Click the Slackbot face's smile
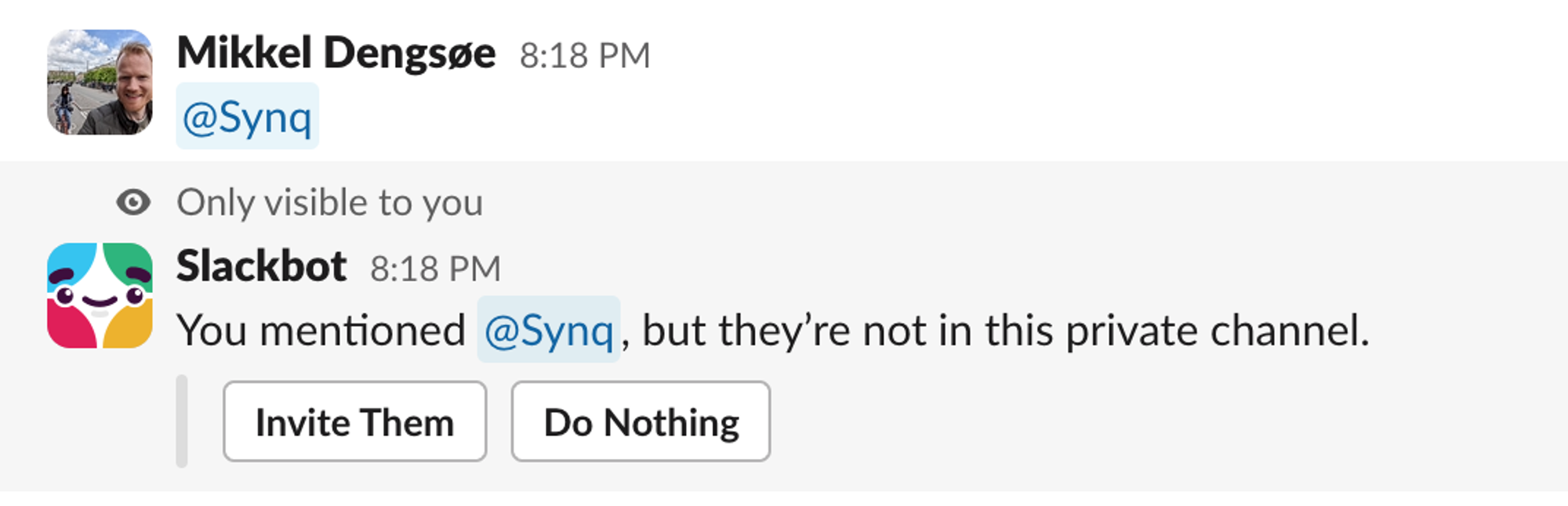The image size is (1568, 506). 100,301
